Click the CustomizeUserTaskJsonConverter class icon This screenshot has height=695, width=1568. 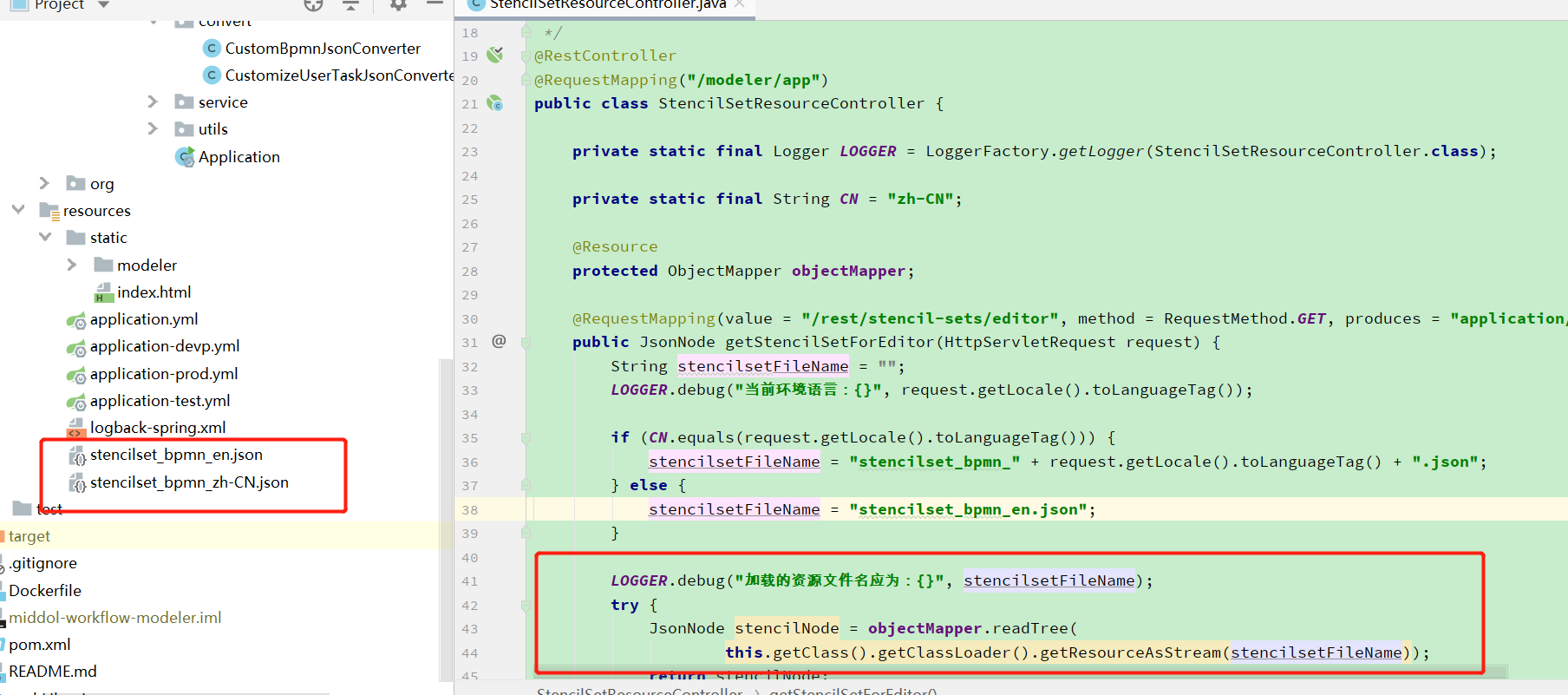click(212, 75)
